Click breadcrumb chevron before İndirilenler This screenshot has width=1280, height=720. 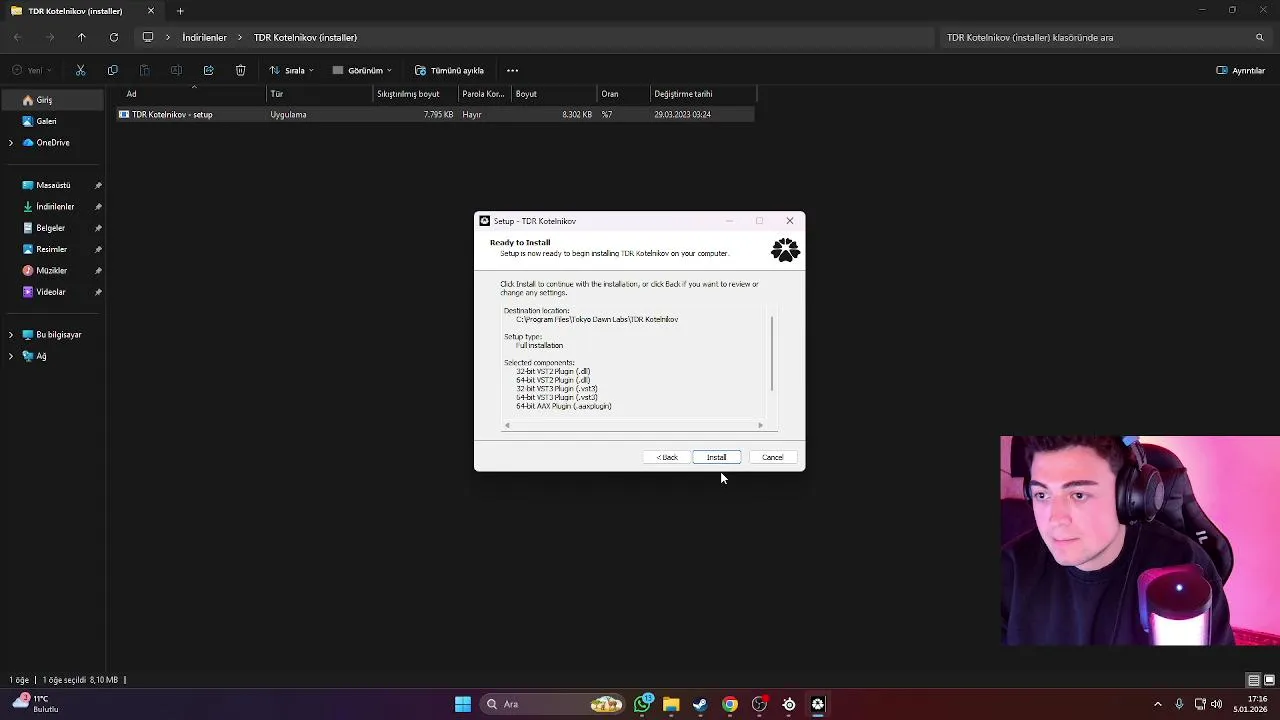(x=168, y=37)
